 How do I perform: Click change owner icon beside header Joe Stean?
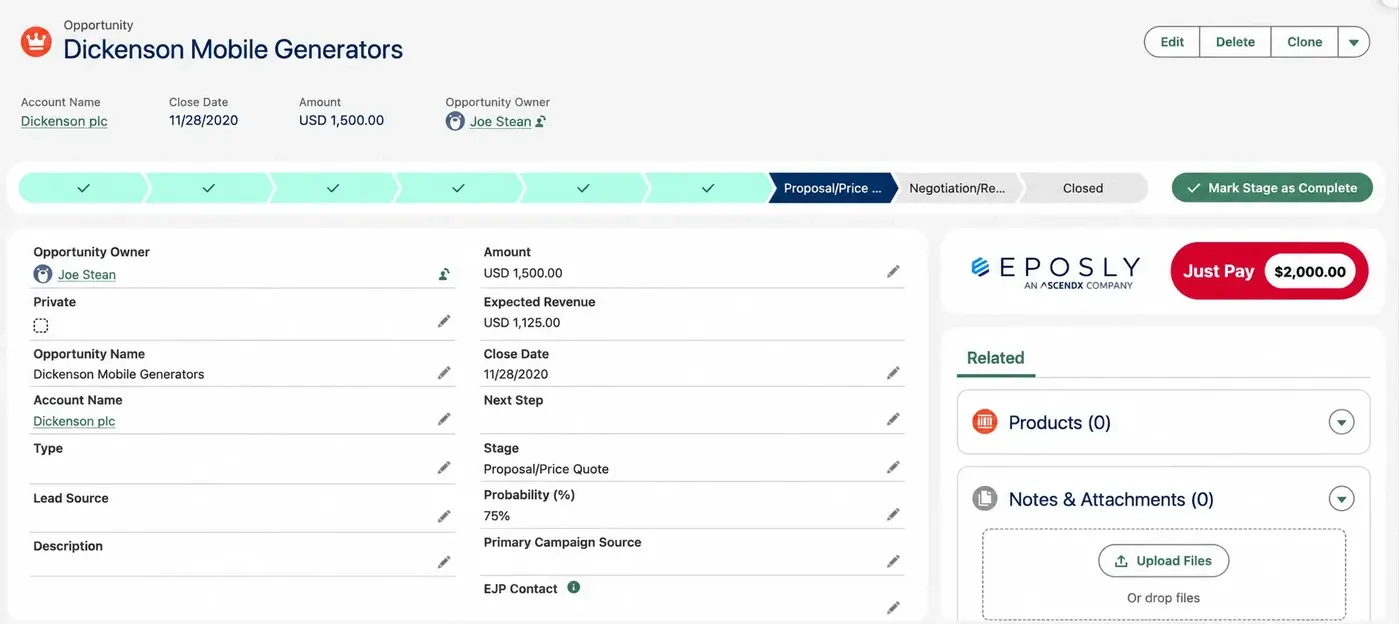coord(541,121)
